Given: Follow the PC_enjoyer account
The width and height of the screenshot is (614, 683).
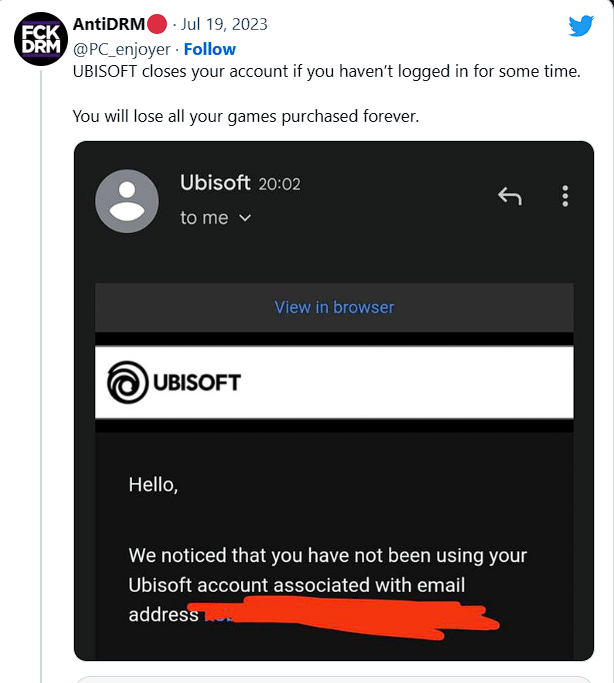Looking at the screenshot, I should point(210,49).
